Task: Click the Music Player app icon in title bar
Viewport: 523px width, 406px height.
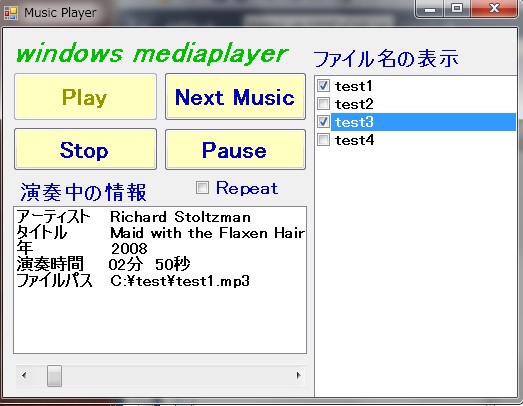Action: click(x=11, y=13)
